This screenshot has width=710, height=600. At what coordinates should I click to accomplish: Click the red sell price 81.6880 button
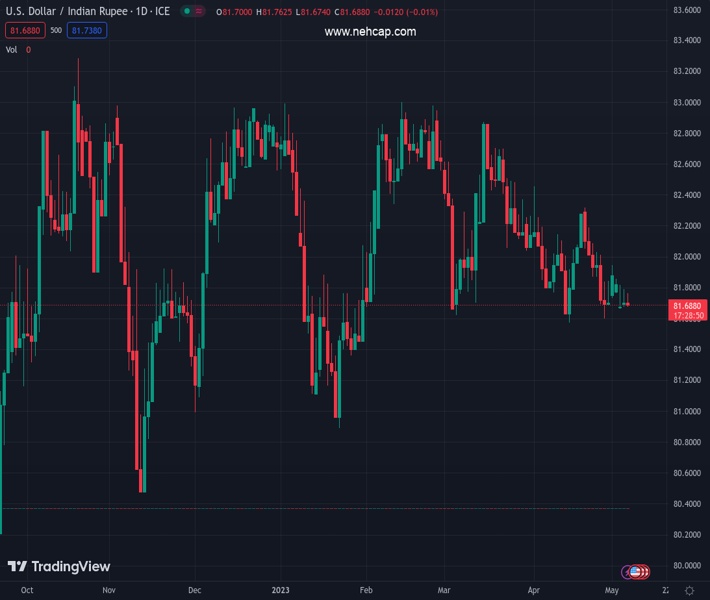(x=24, y=30)
